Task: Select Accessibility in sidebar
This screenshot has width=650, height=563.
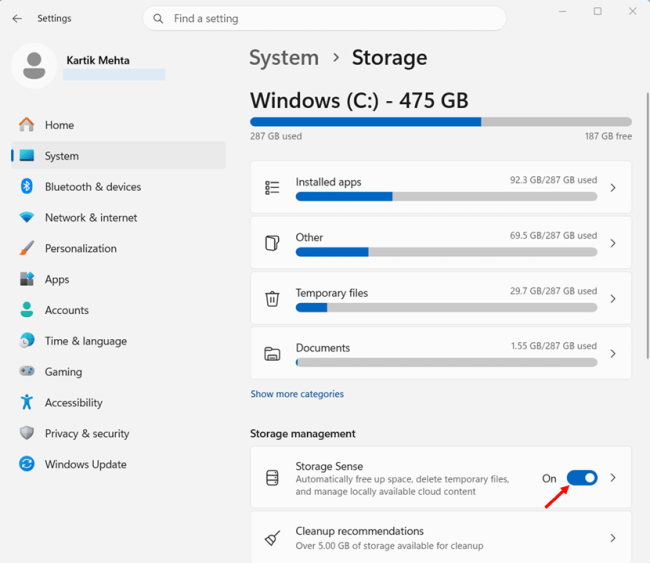Action: pyautogui.click(x=119, y=403)
